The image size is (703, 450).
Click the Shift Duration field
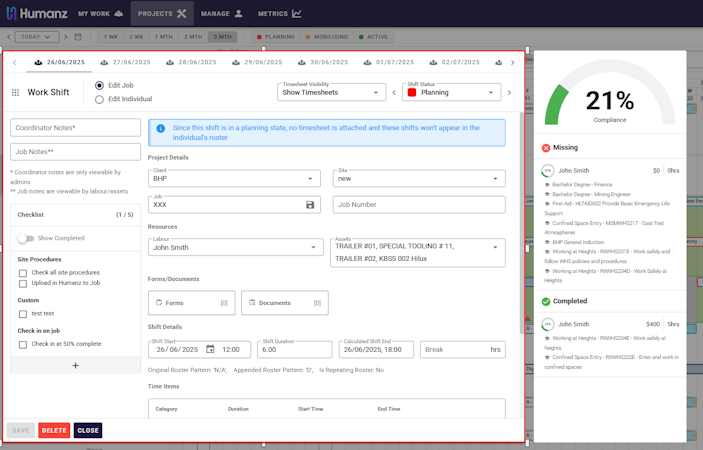(295, 349)
